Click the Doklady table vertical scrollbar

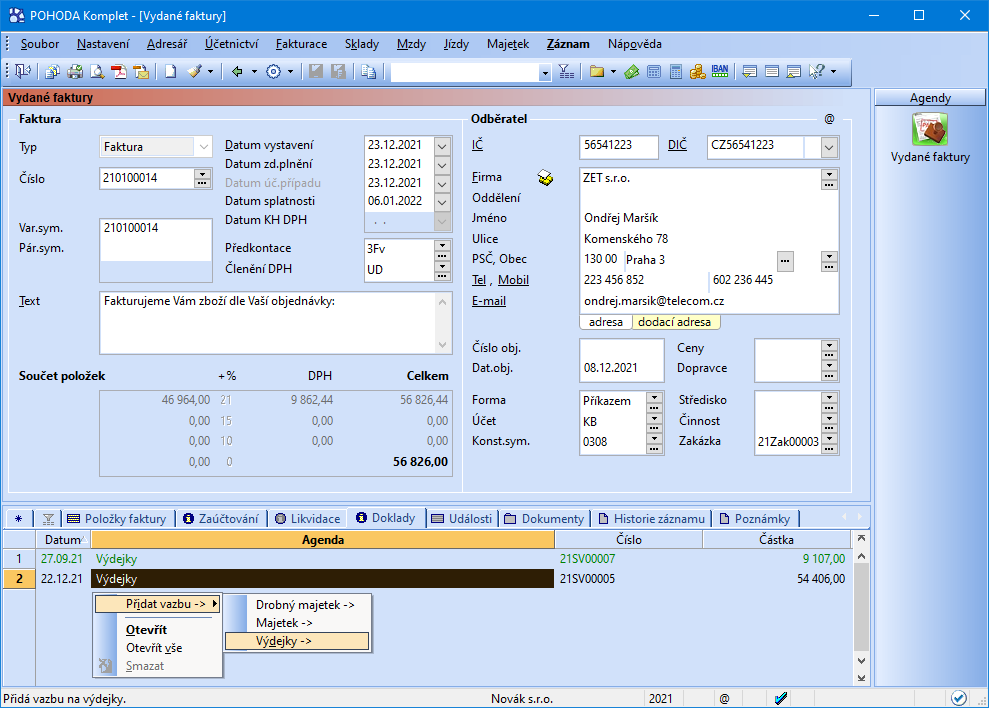point(861,608)
